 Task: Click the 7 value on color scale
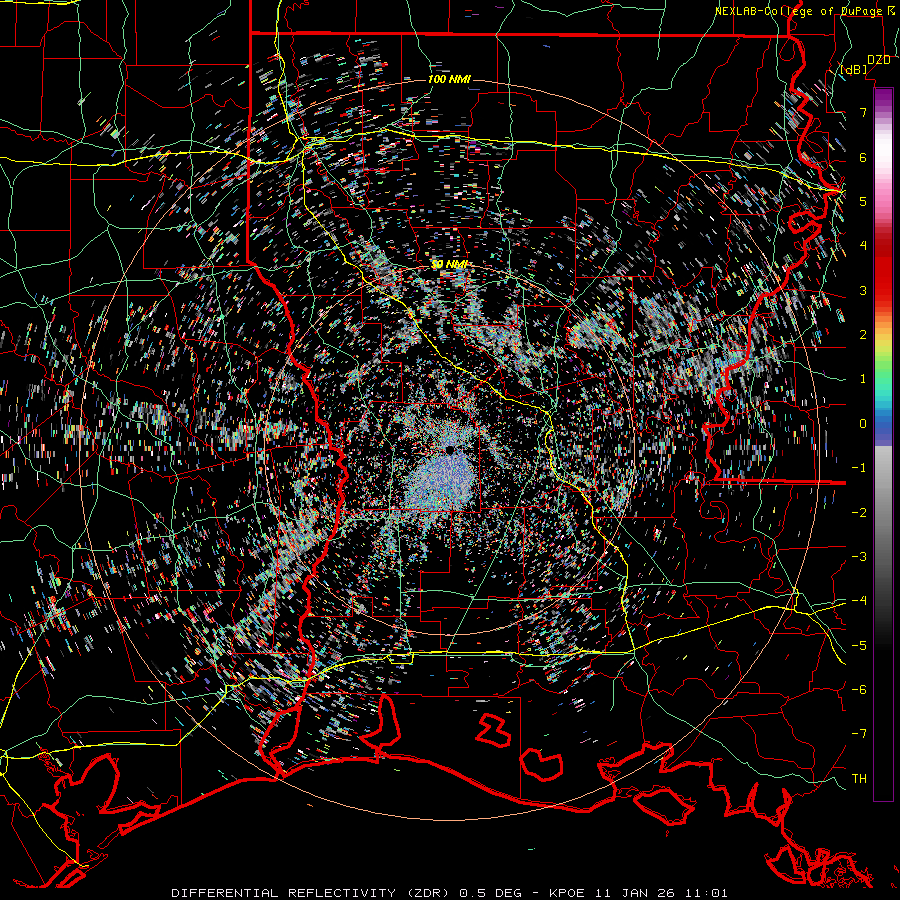(x=863, y=112)
